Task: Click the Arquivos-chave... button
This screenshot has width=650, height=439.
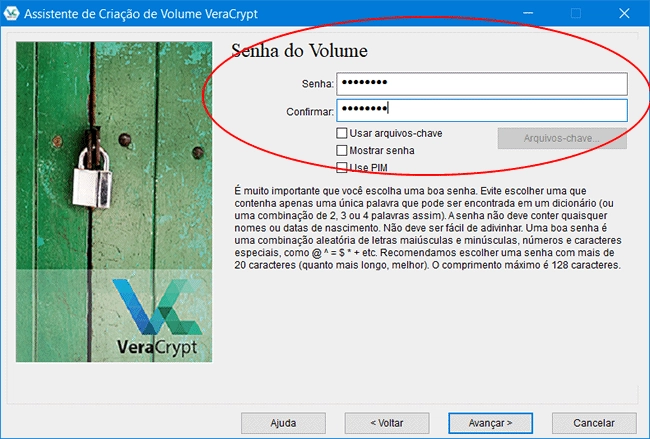Action: 562,138
